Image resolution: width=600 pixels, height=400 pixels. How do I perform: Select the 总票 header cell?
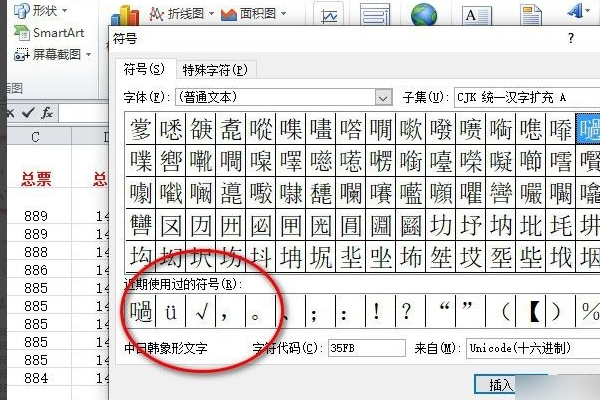coord(36,179)
